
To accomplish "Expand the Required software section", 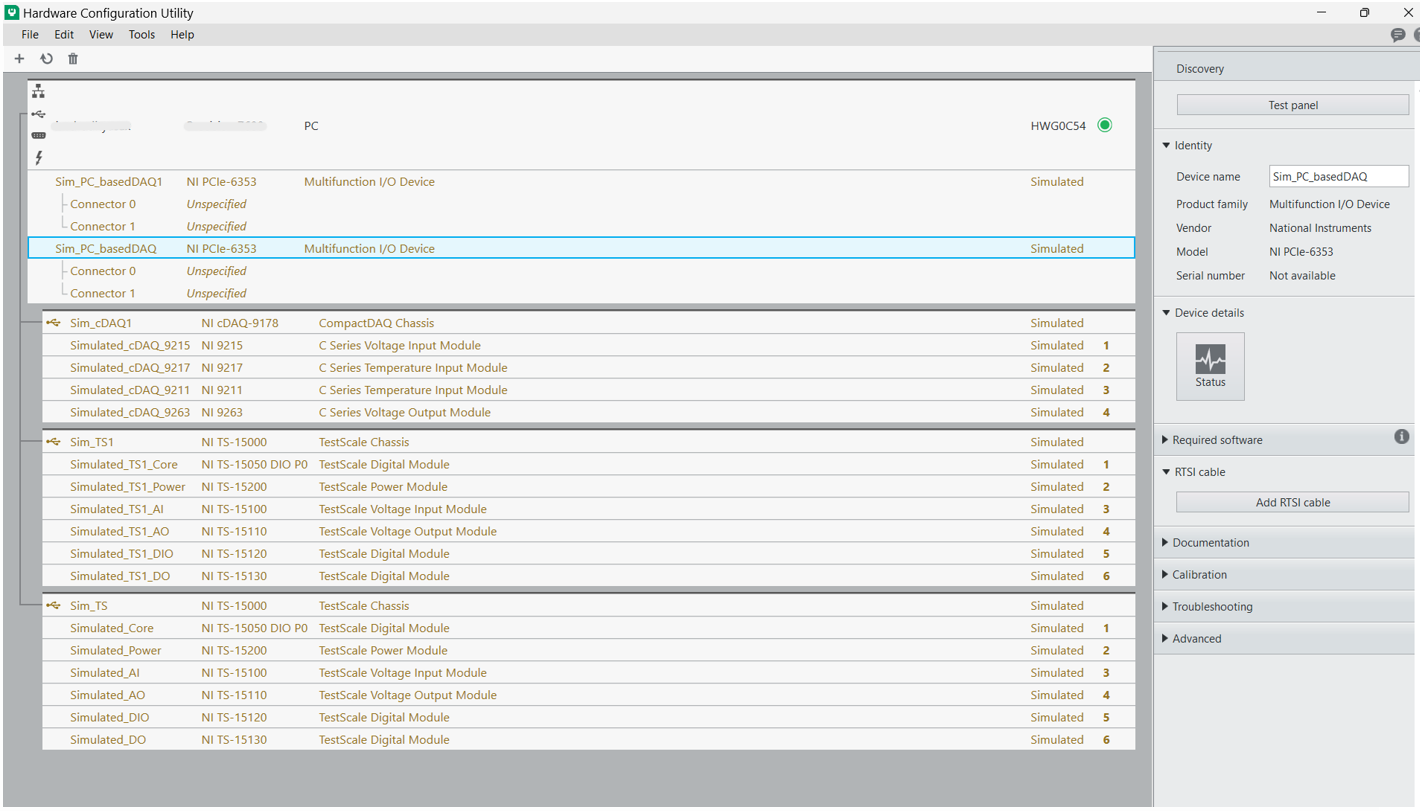I will pos(1166,440).
